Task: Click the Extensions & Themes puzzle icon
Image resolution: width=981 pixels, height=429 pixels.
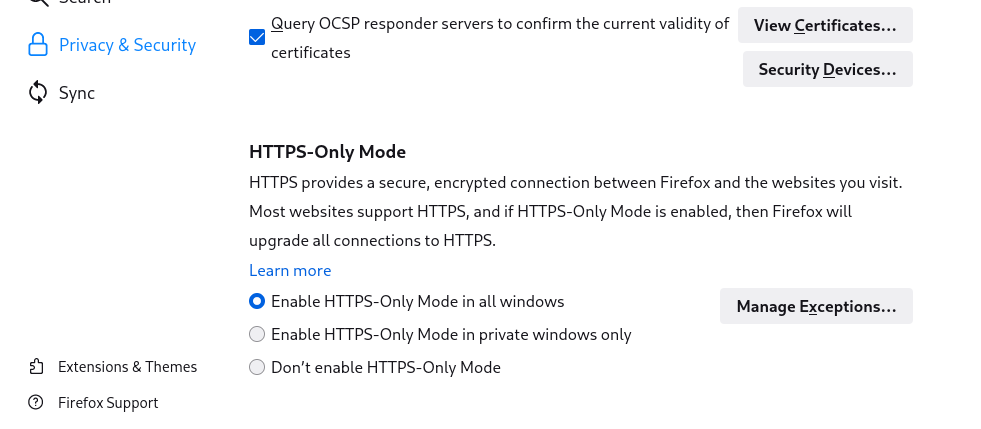Action: tap(37, 367)
